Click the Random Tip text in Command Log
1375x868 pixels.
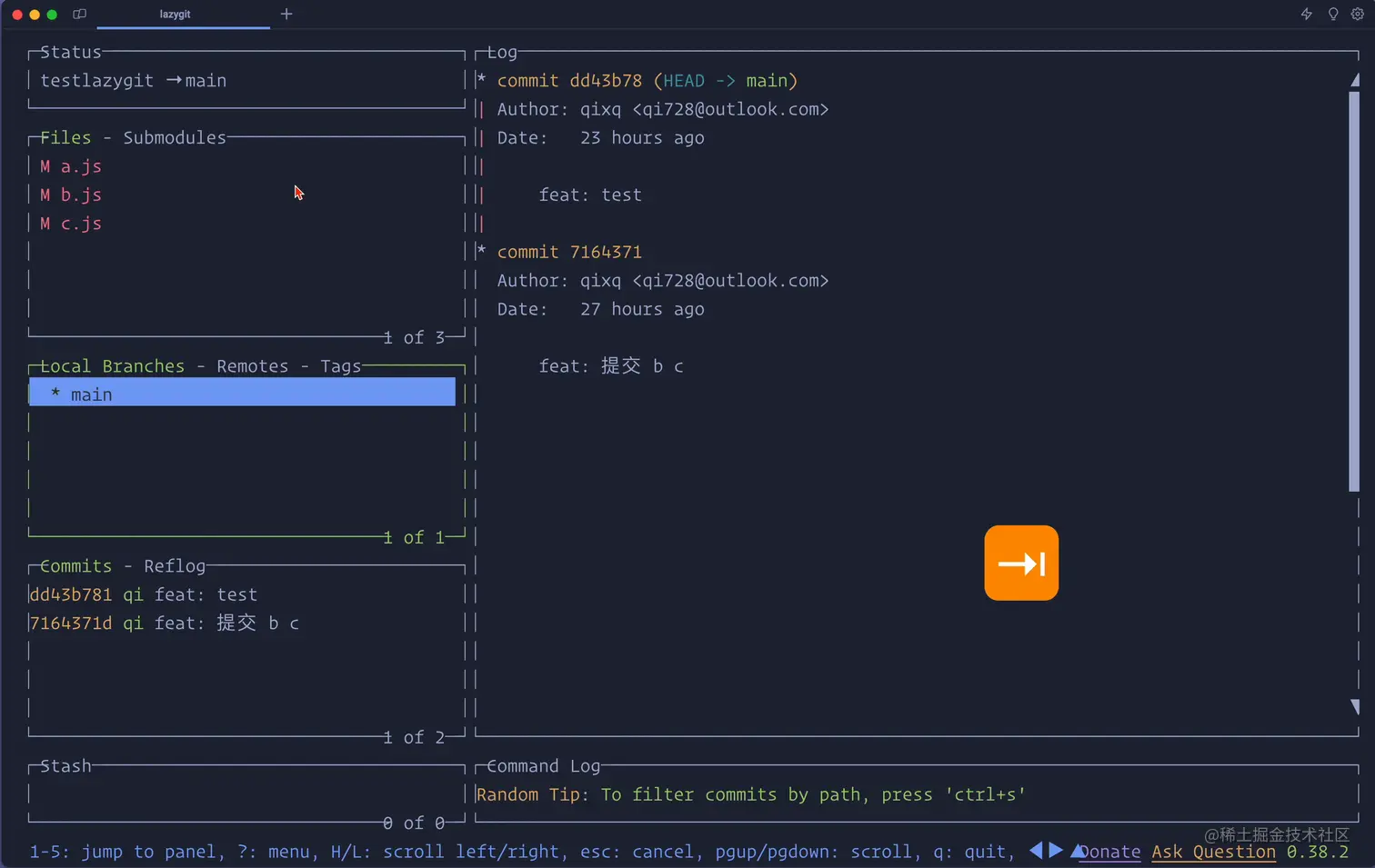tap(751, 794)
